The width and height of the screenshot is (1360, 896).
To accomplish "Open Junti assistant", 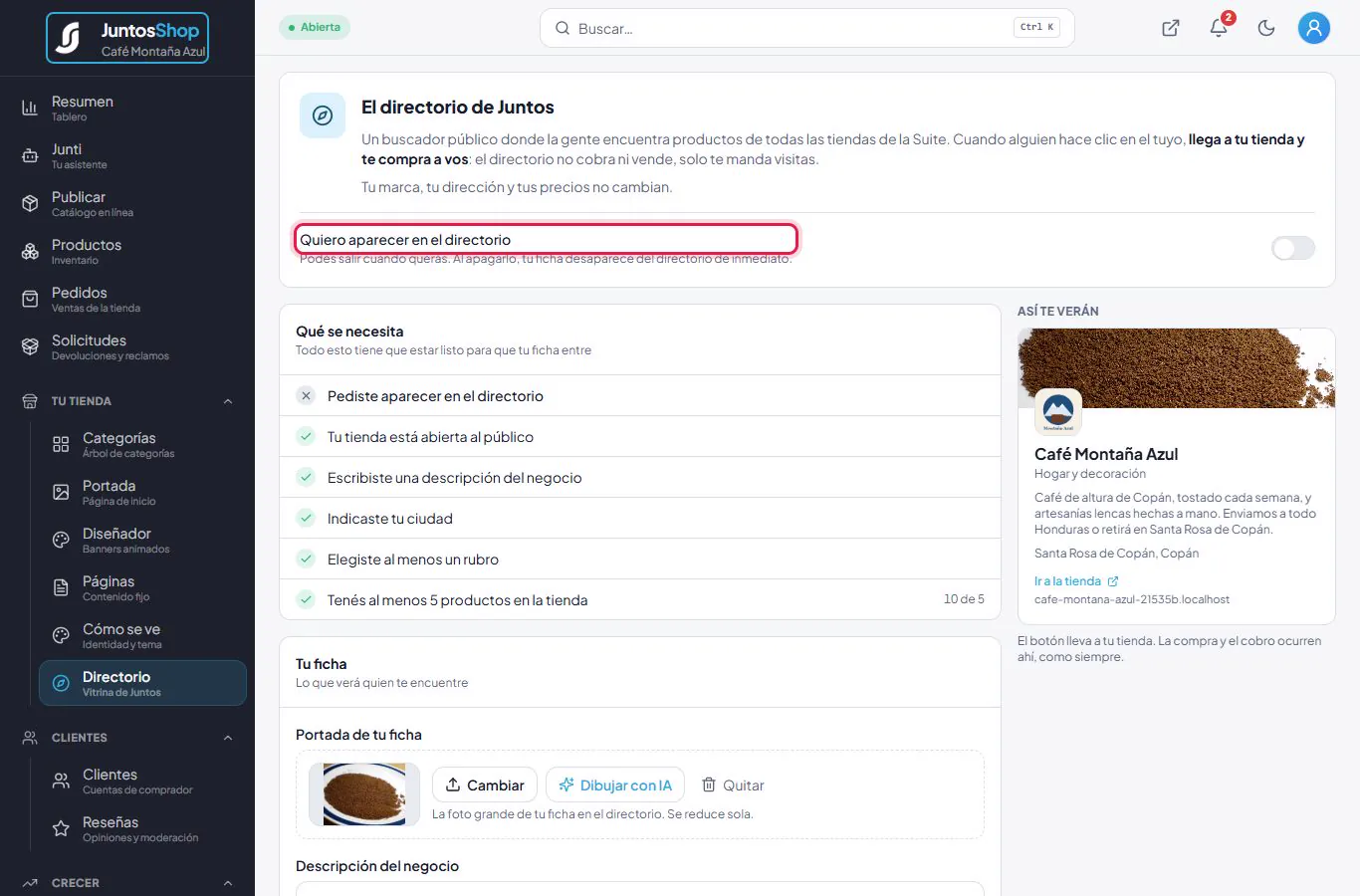I will 127,155.
